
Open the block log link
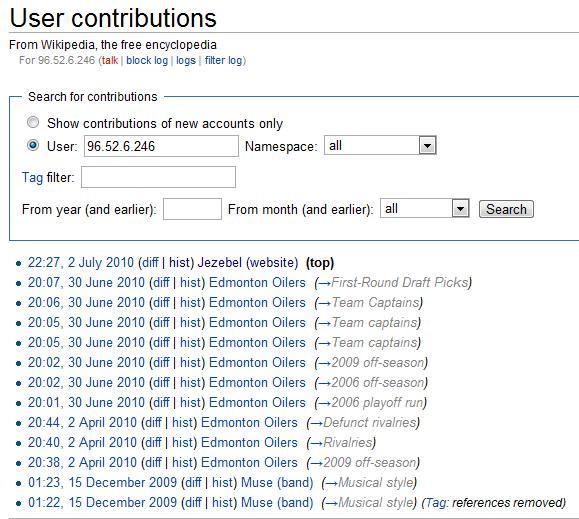coord(147,60)
